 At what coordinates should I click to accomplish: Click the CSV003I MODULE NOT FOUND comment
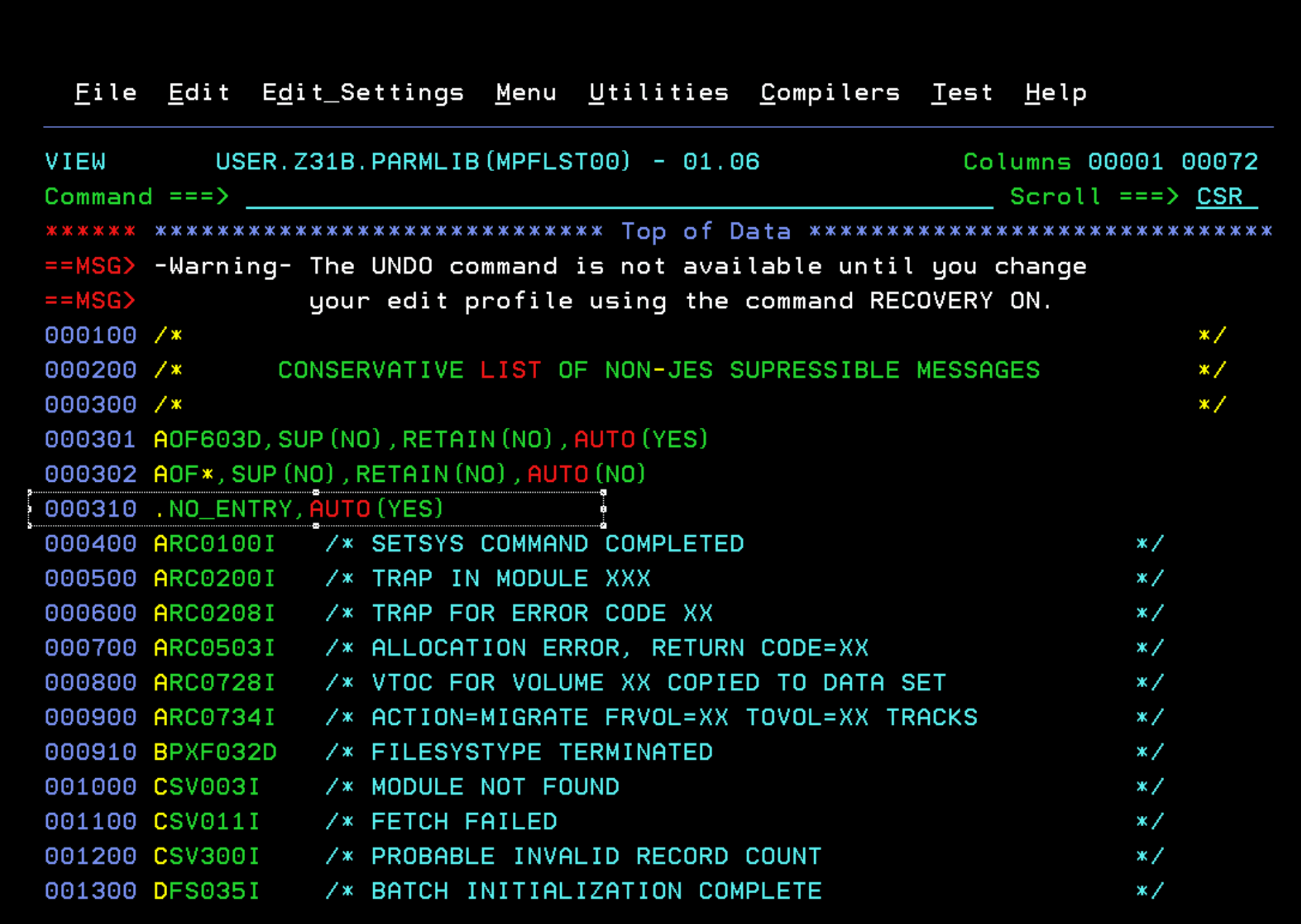tap(494, 787)
